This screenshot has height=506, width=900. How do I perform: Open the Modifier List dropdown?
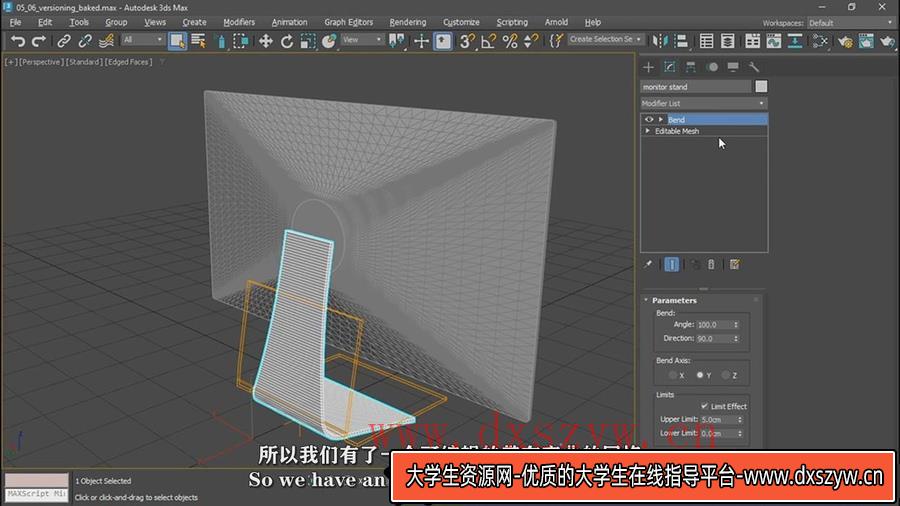pyautogui.click(x=704, y=103)
